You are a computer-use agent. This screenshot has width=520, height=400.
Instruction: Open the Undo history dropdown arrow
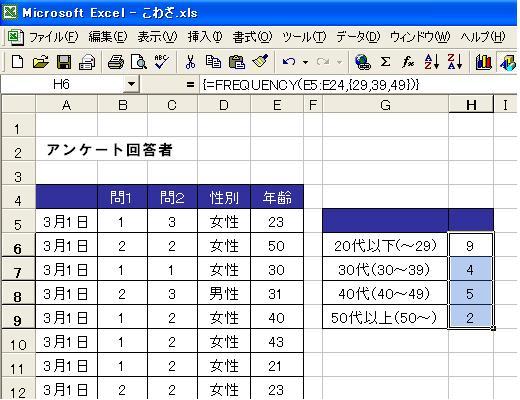tap(305, 62)
